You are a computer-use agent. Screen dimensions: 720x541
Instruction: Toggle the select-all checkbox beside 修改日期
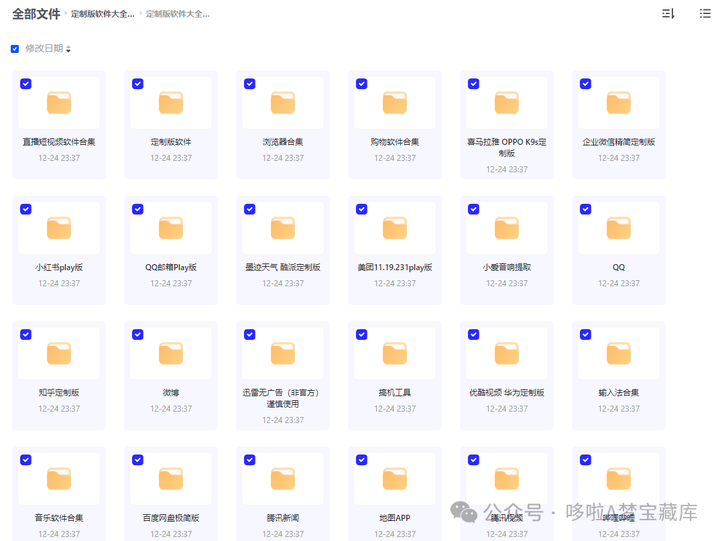[15, 49]
